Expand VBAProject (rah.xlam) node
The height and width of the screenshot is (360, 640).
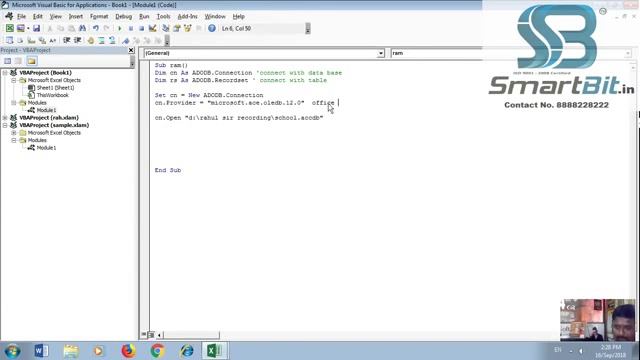[5, 118]
